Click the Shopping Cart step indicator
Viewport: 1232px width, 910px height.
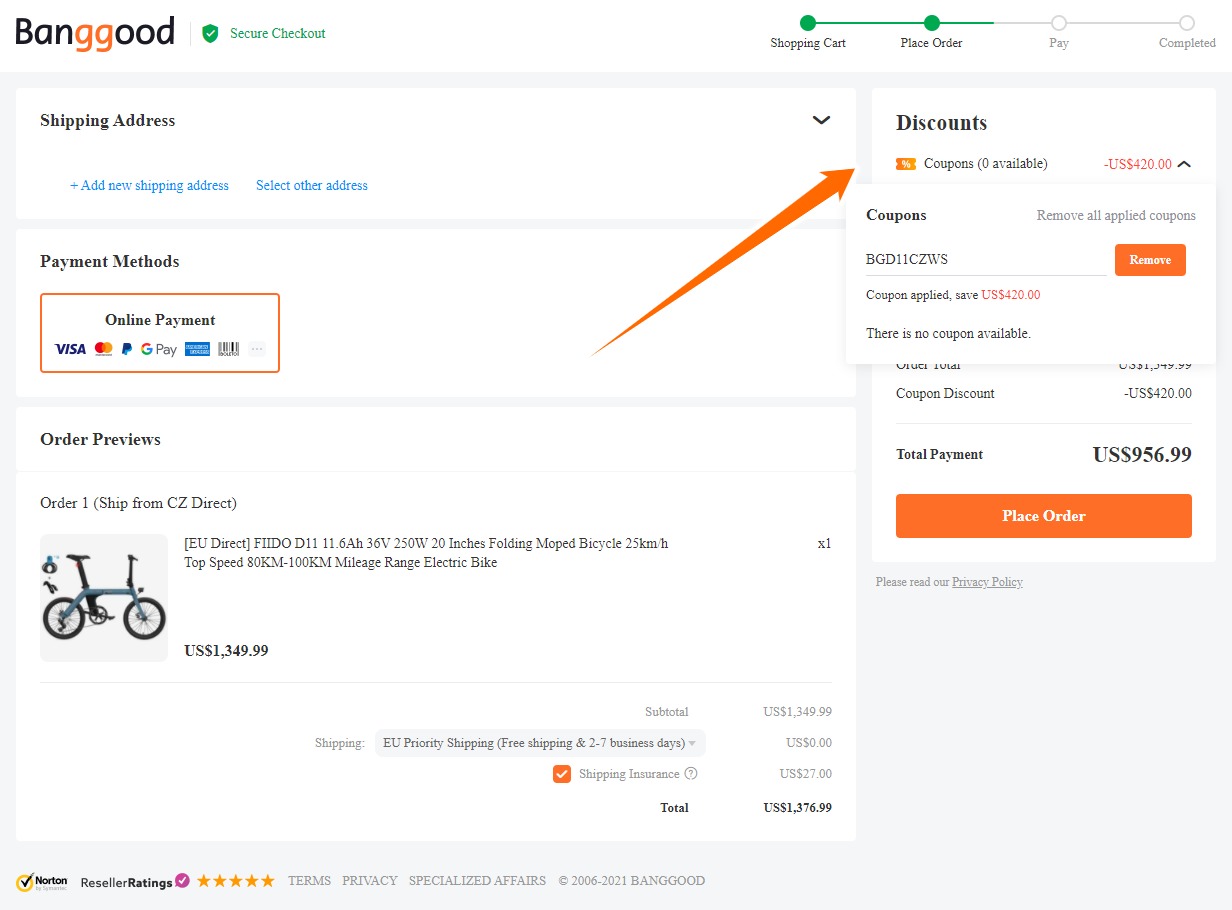click(808, 32)
